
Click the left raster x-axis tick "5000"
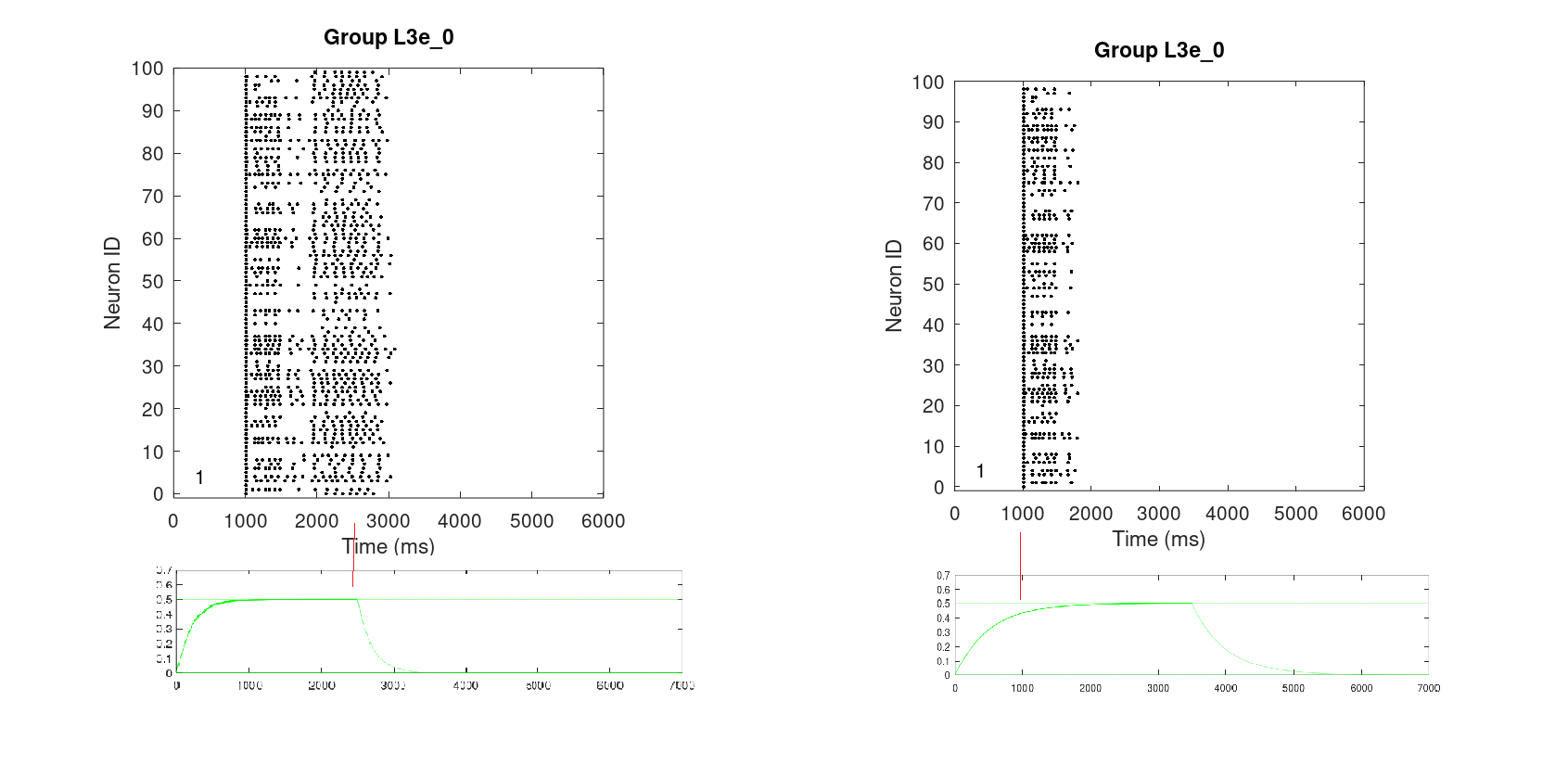[x=532, y=521]
